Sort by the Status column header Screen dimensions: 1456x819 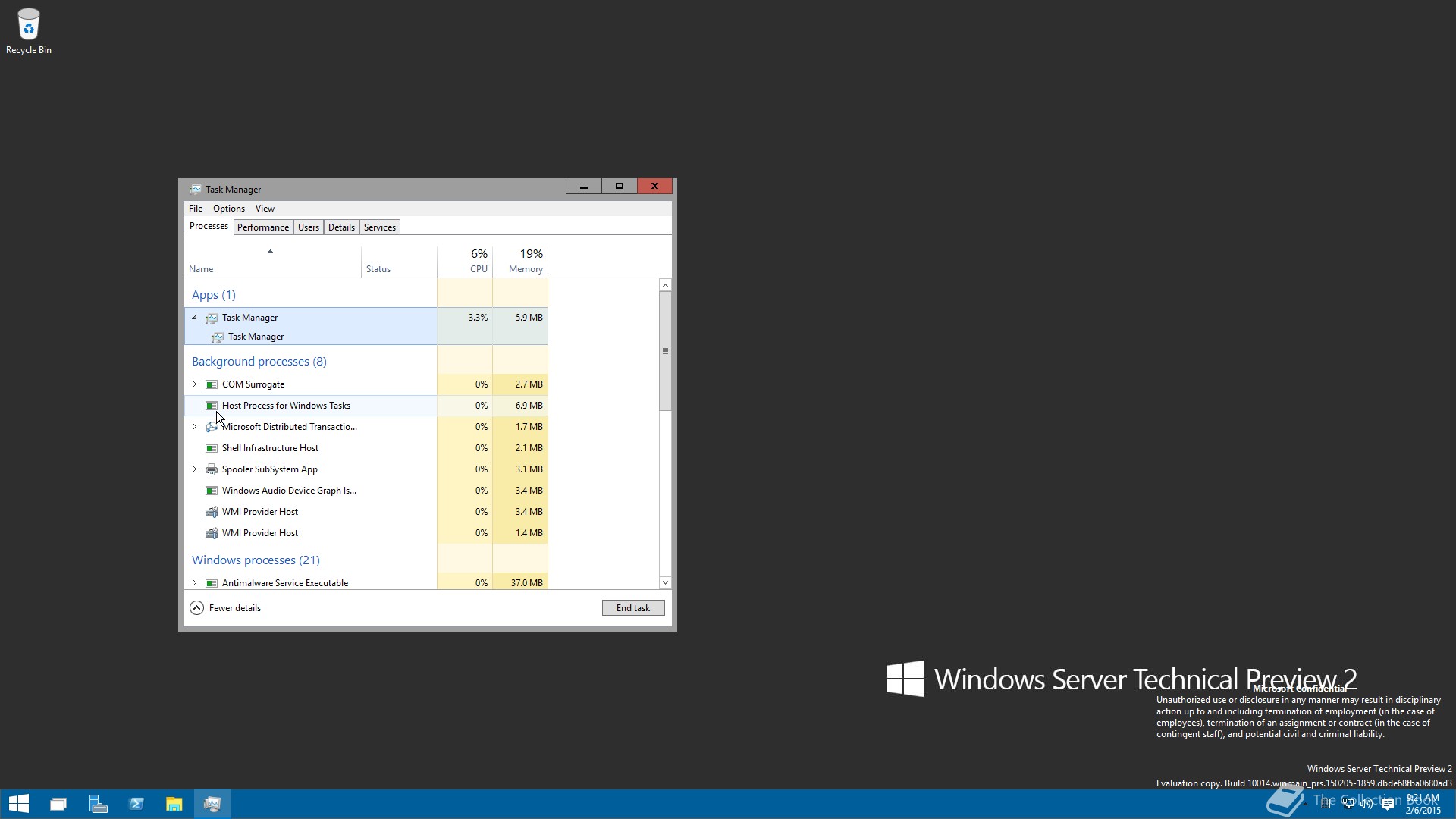click(399, 262)
